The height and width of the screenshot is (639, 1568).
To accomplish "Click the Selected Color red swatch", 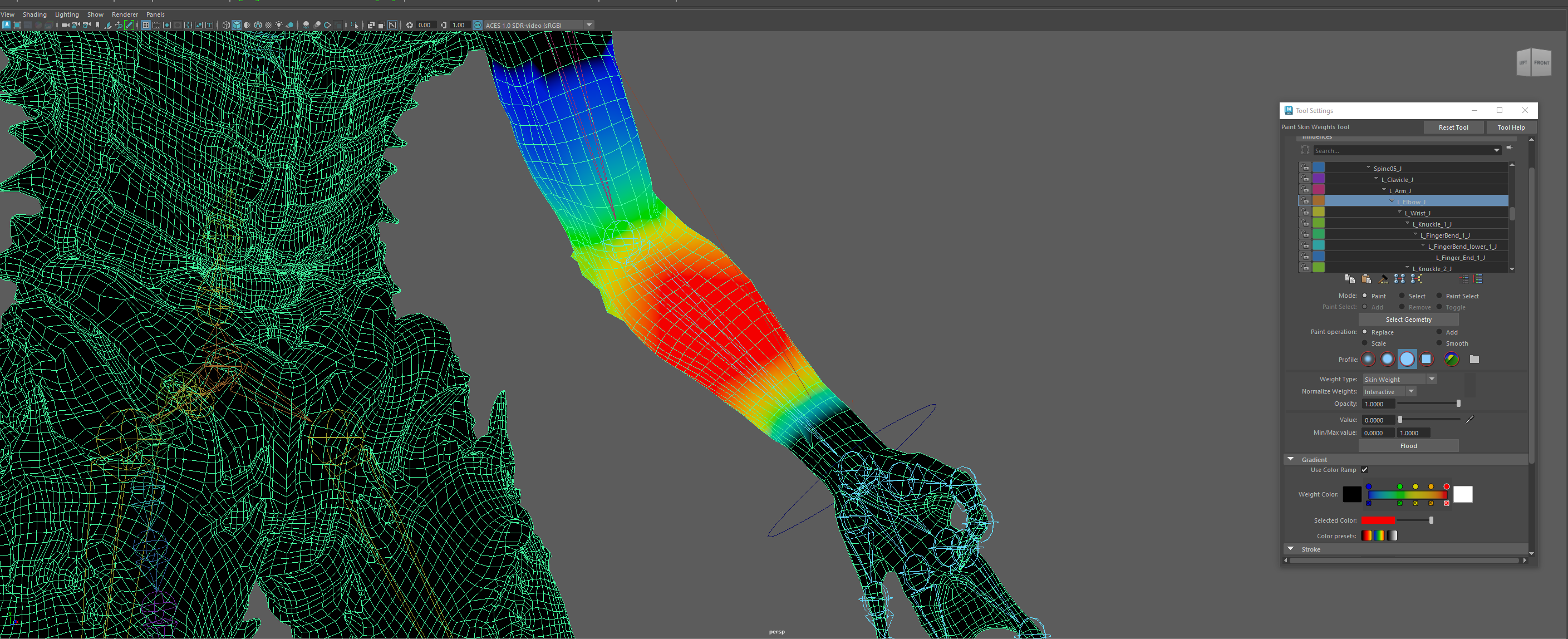I will point(1378,520).
